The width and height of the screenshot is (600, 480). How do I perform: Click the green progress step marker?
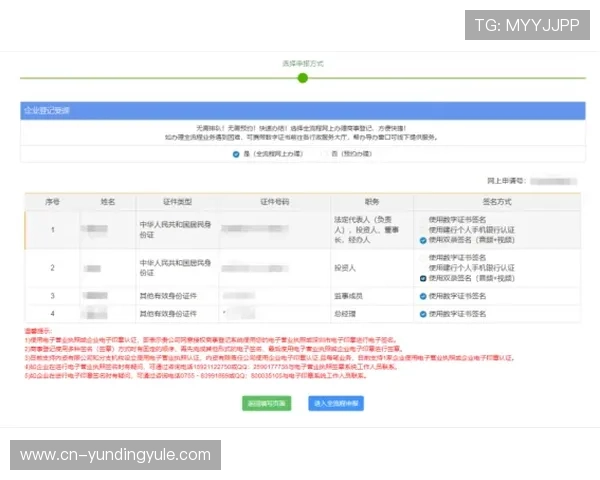pyautogui.click(x=303, y=78)
